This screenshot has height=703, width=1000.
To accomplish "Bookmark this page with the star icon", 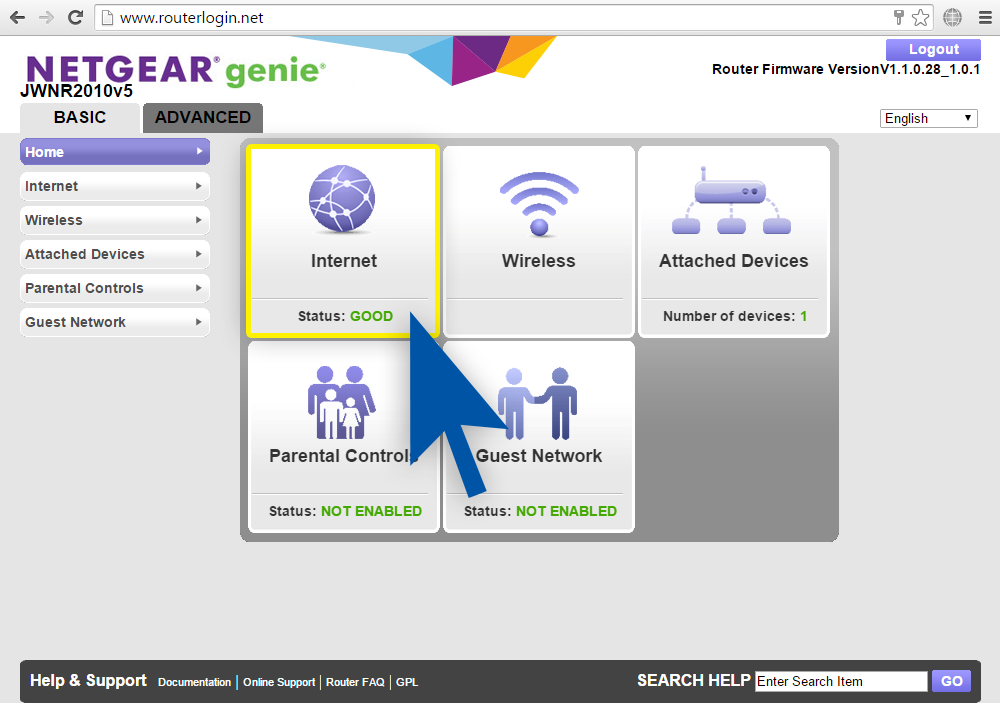I will coord(920,17).
